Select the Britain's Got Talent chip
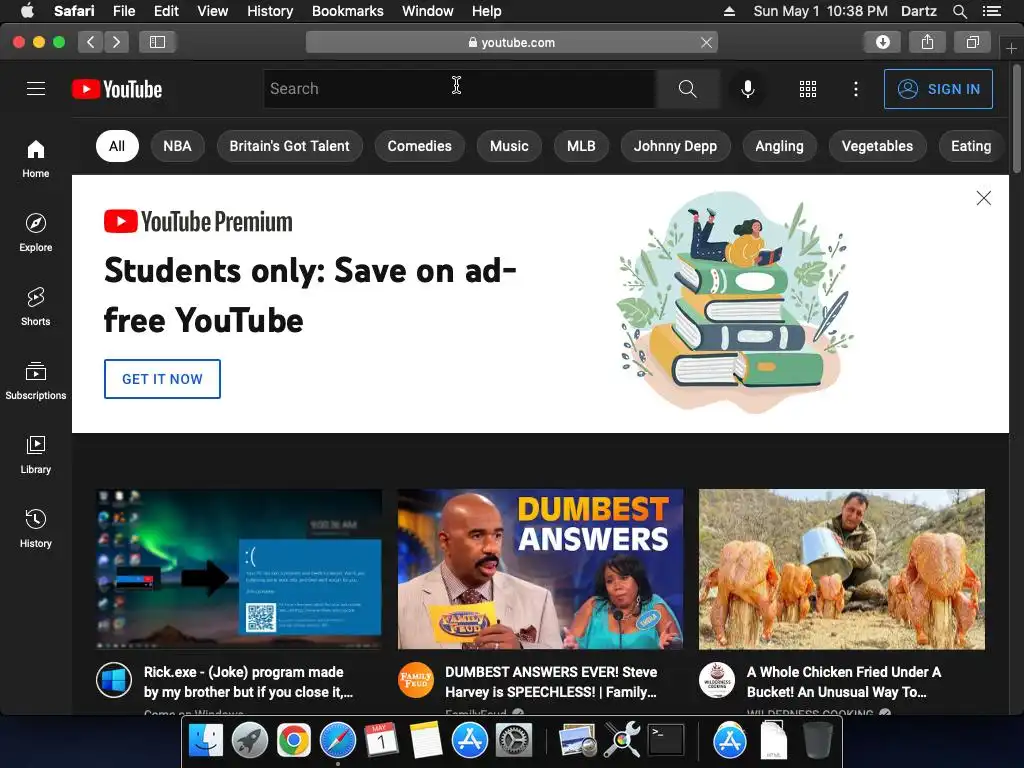Image resolution: width=1024 pixels, height=768 pixels. click(x=289, y=146)
